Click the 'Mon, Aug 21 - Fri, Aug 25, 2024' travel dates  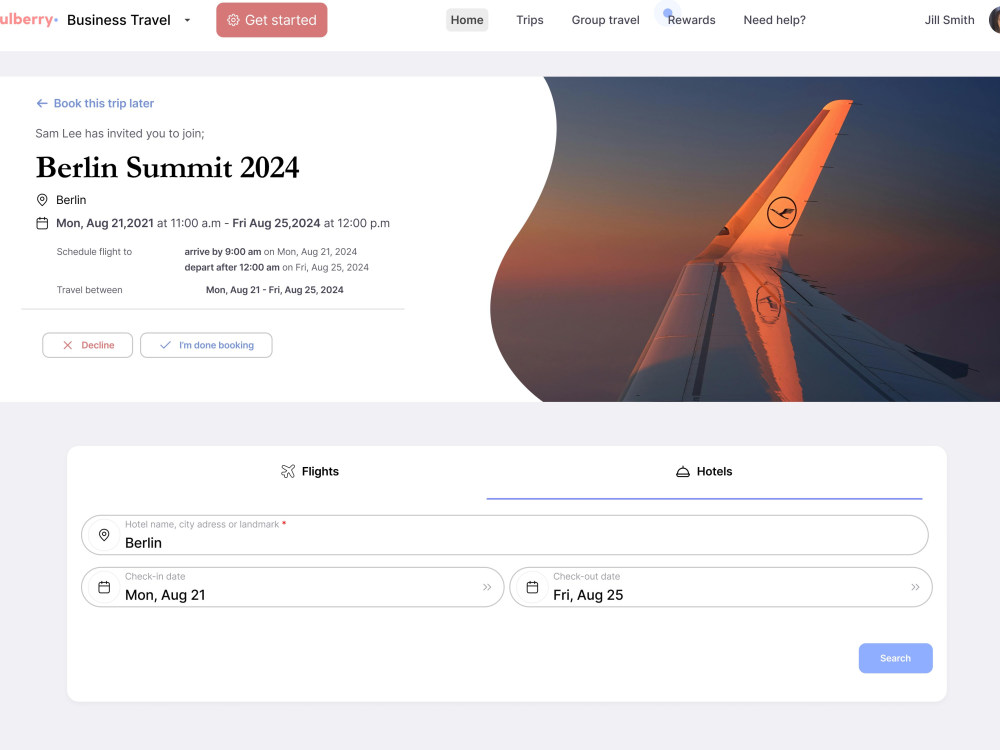pyautogui.click(x=274, y=290)
